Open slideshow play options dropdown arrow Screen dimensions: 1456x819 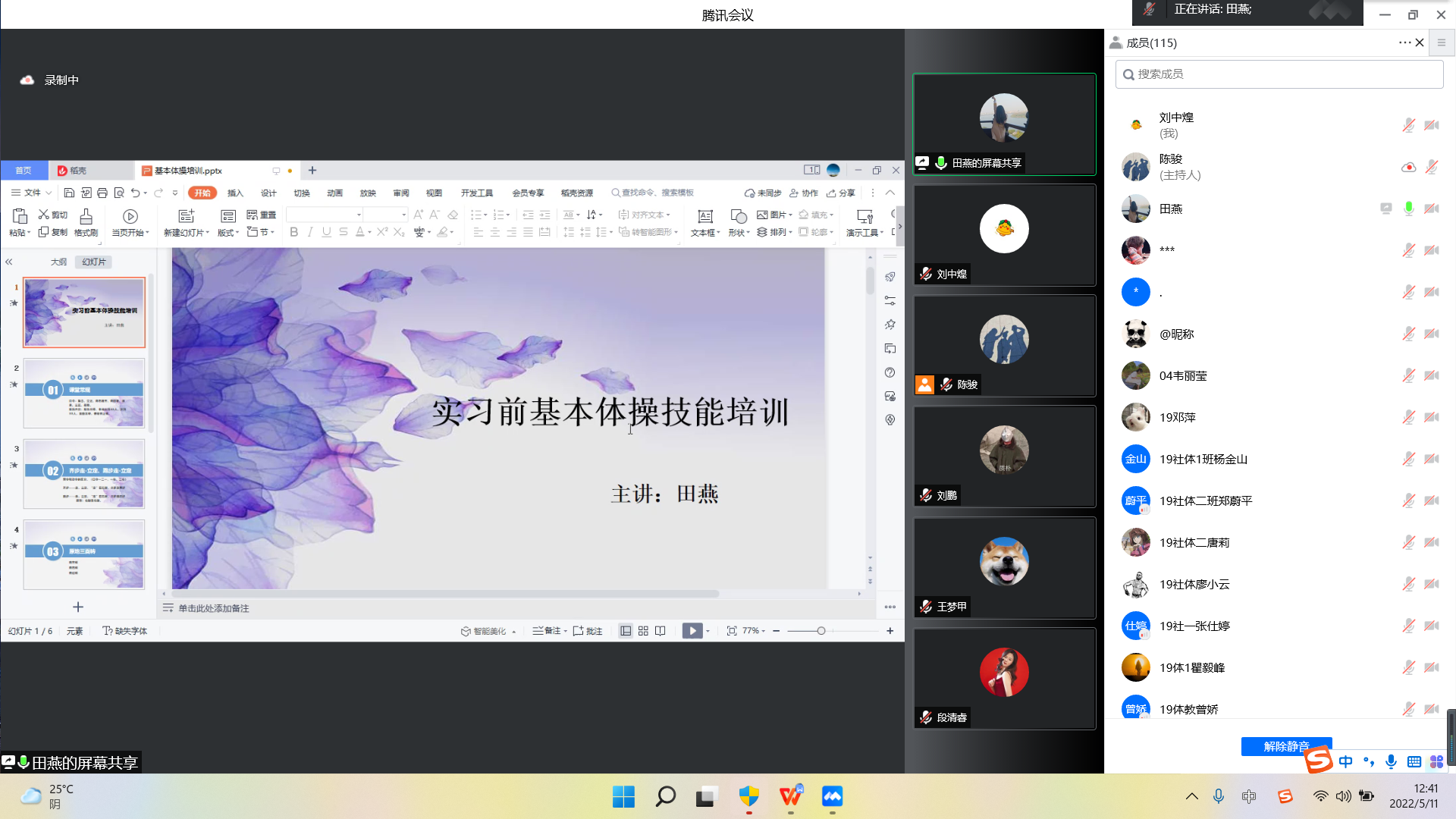click(708, 631)
